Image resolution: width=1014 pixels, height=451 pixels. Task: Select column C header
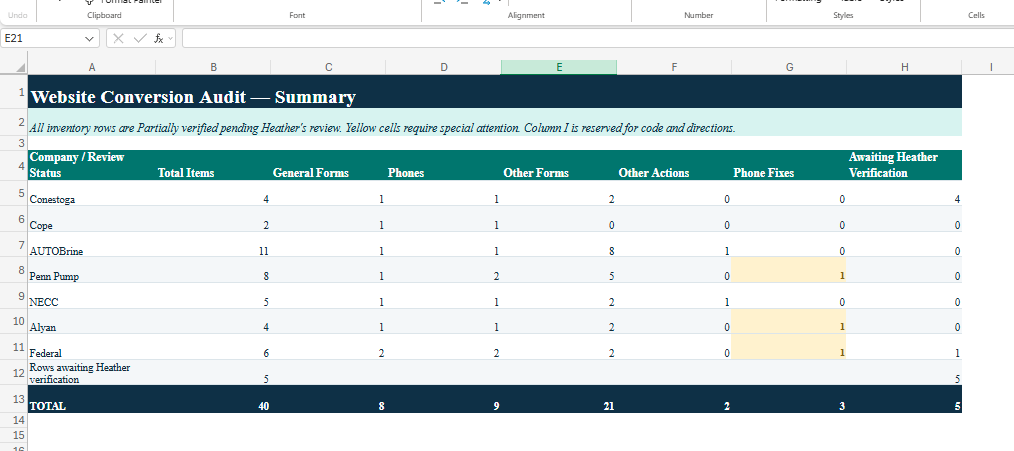point(329,67)
